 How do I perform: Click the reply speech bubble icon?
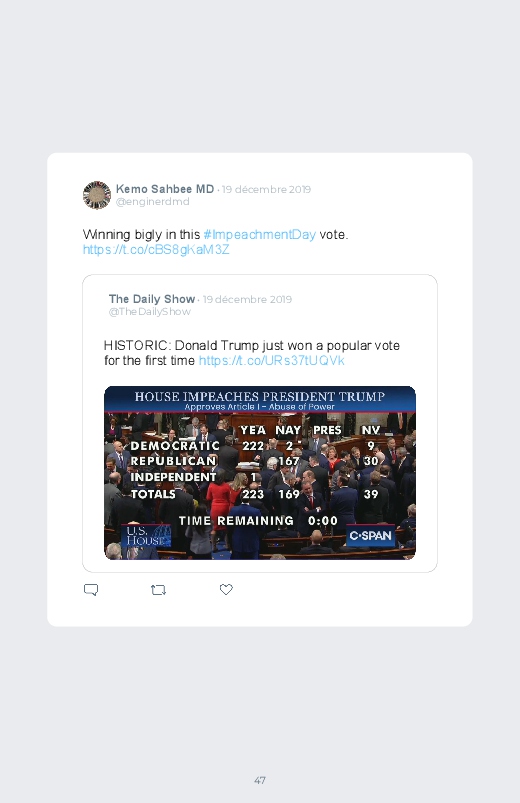point(91,590)
